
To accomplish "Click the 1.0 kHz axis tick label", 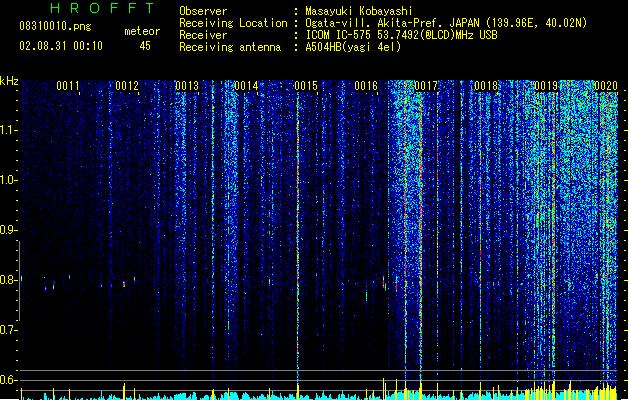I will coord(8,180).
